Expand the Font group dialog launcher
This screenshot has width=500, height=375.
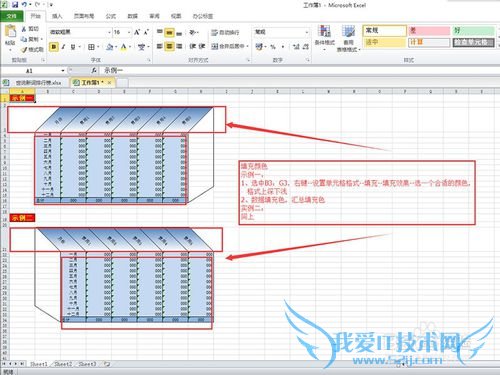coord(149,60)
